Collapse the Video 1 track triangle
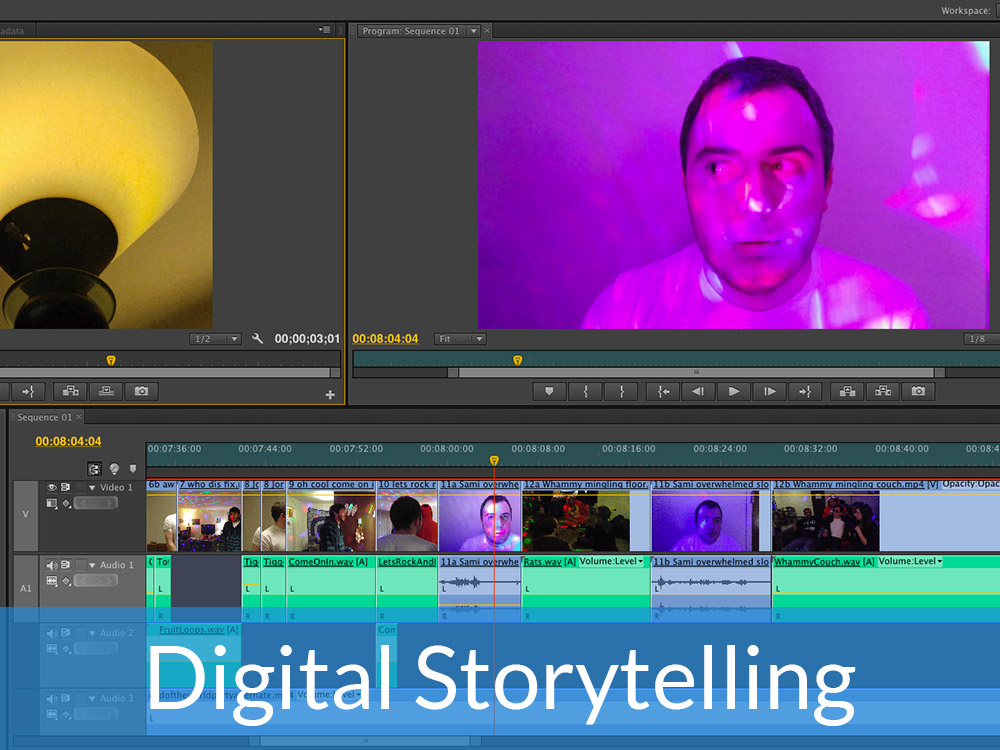Image resolution: width=1000 pixels, height=750 pixels. (92, 488)
